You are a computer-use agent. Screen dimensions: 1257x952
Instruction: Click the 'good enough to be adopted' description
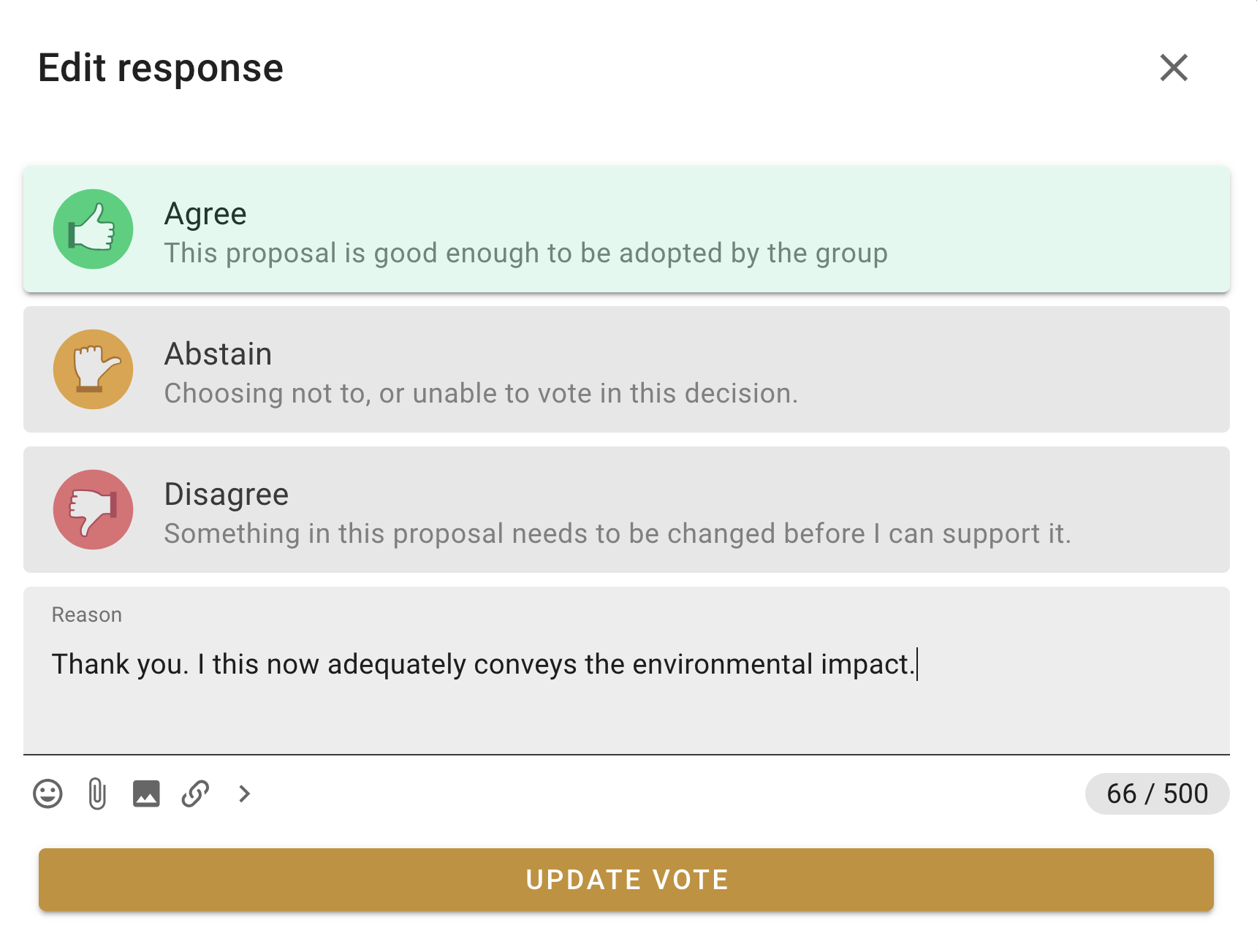(525, 254)
